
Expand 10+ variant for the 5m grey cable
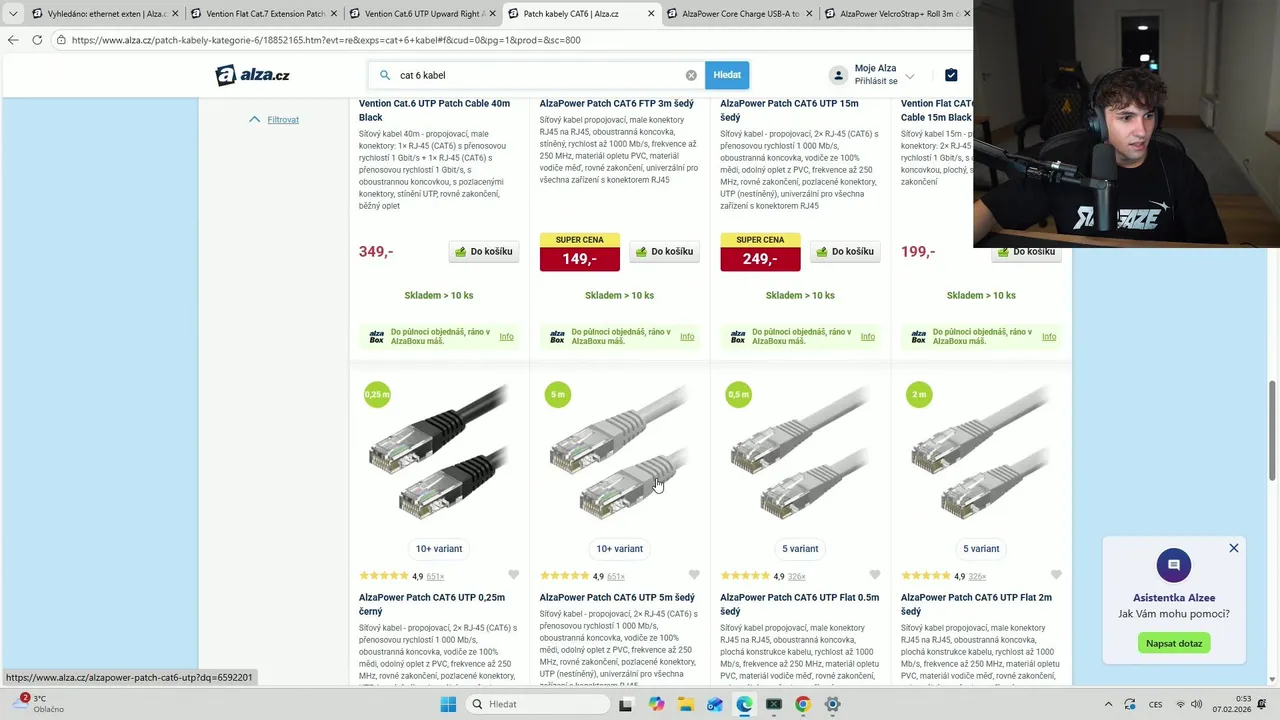tap(620, 549)
